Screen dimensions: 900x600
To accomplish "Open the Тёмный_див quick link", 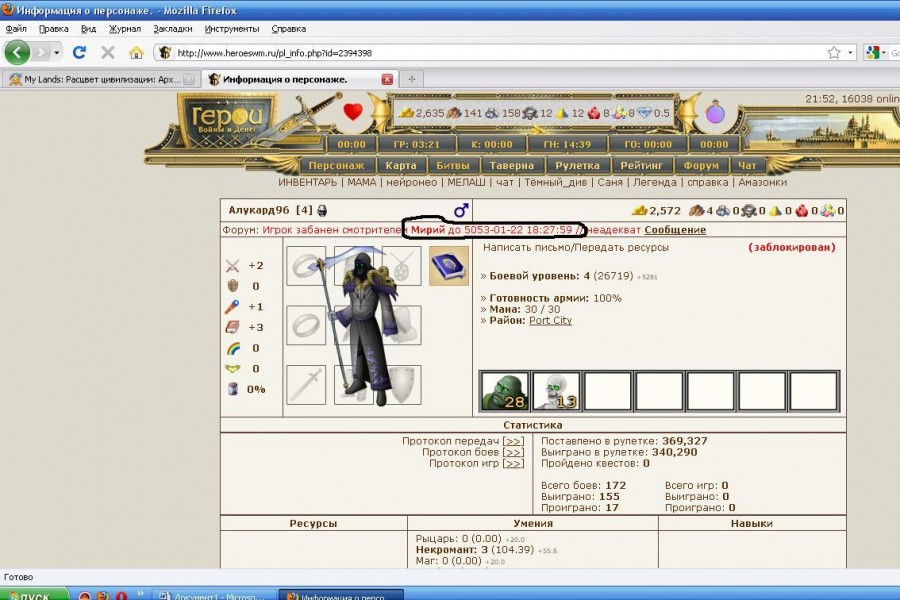I will point(556,182).
